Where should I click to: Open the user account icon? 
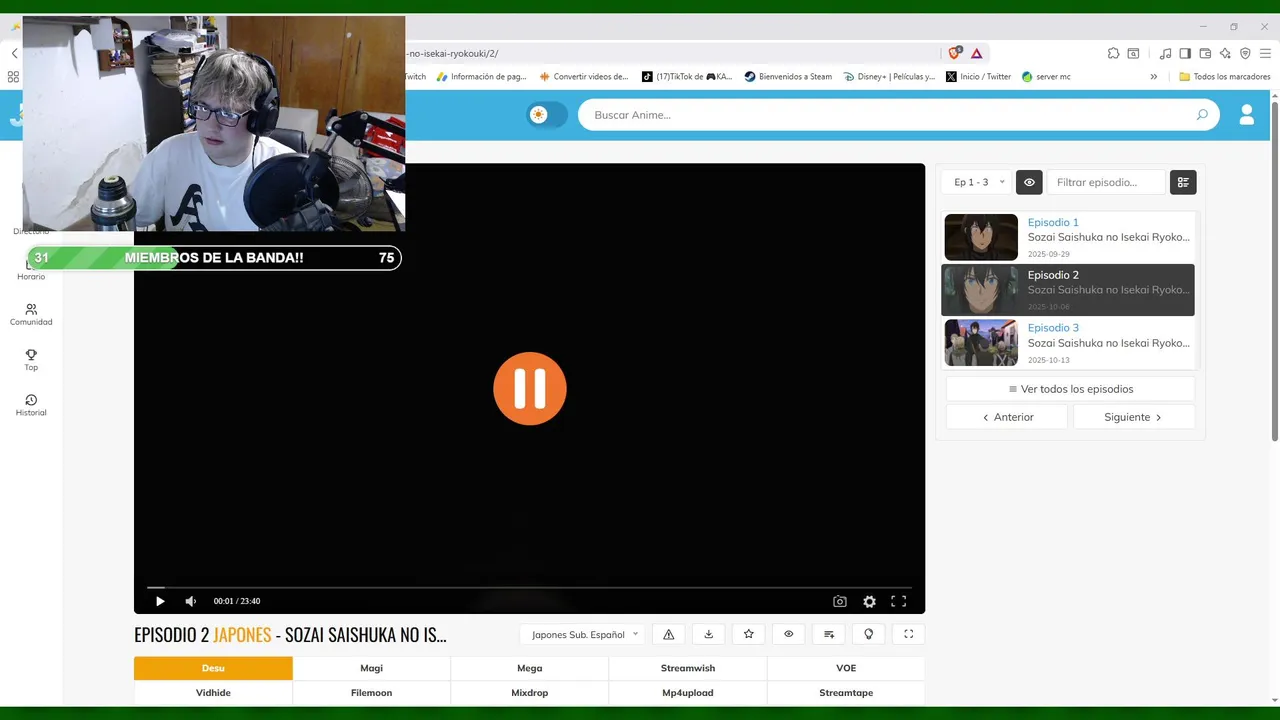1247,115
